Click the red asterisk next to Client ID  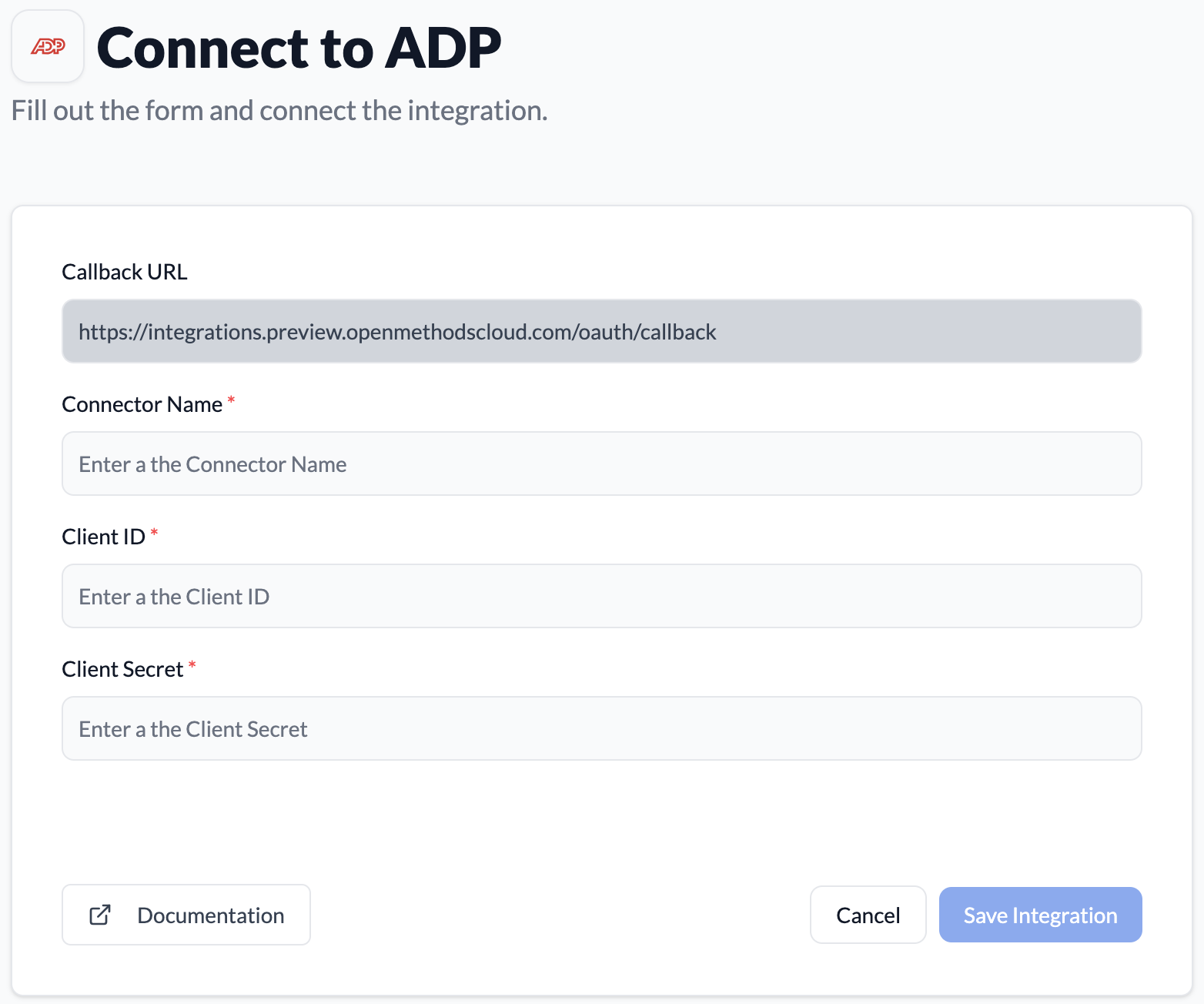pos(154,533)
